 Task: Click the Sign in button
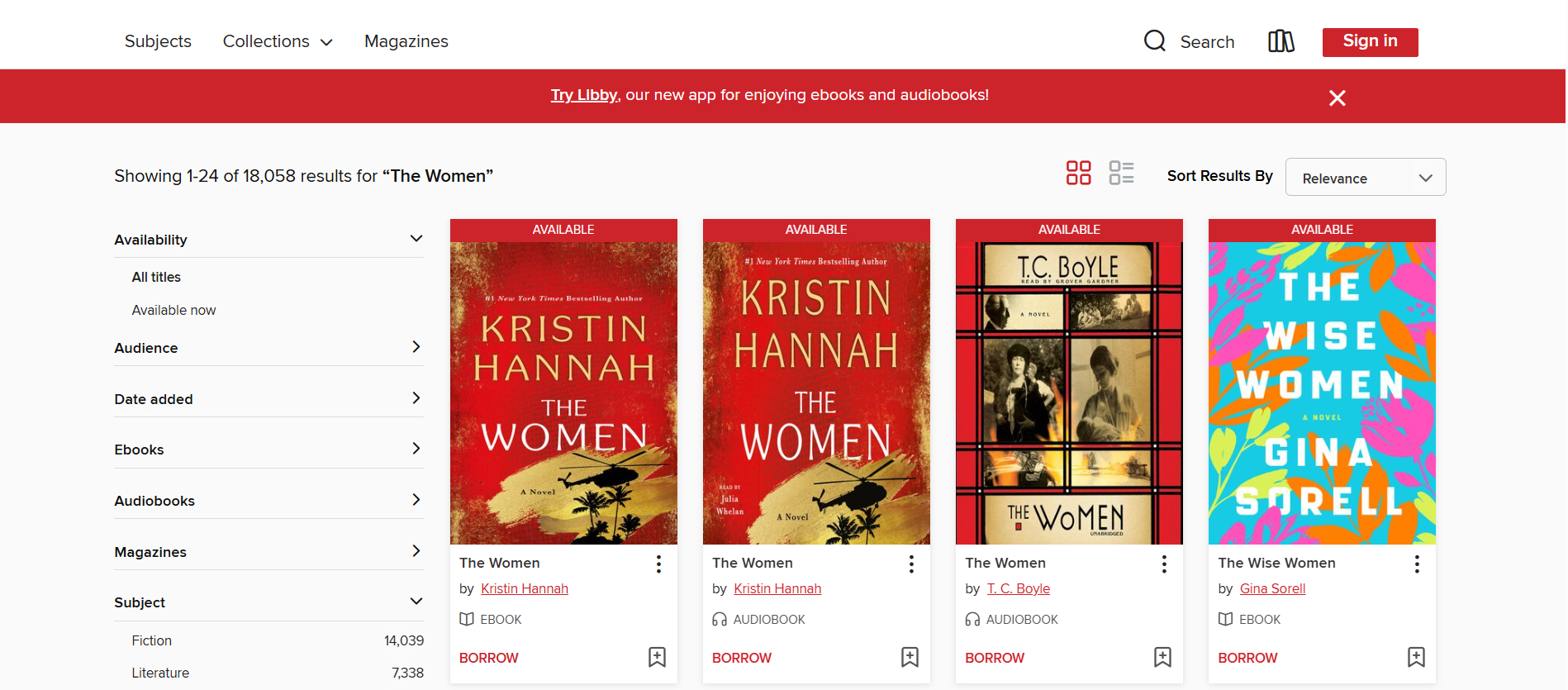tap(1369, 41)
